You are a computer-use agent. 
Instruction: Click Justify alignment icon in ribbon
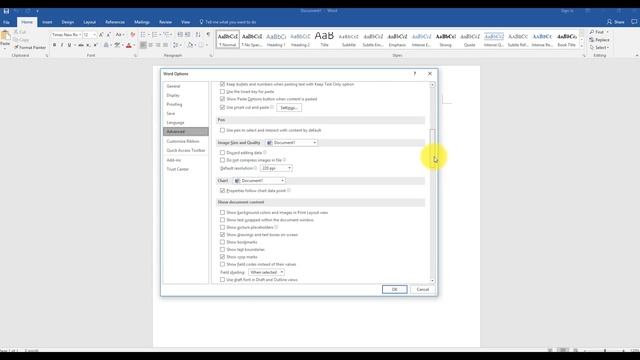click(x=165, y=45)
